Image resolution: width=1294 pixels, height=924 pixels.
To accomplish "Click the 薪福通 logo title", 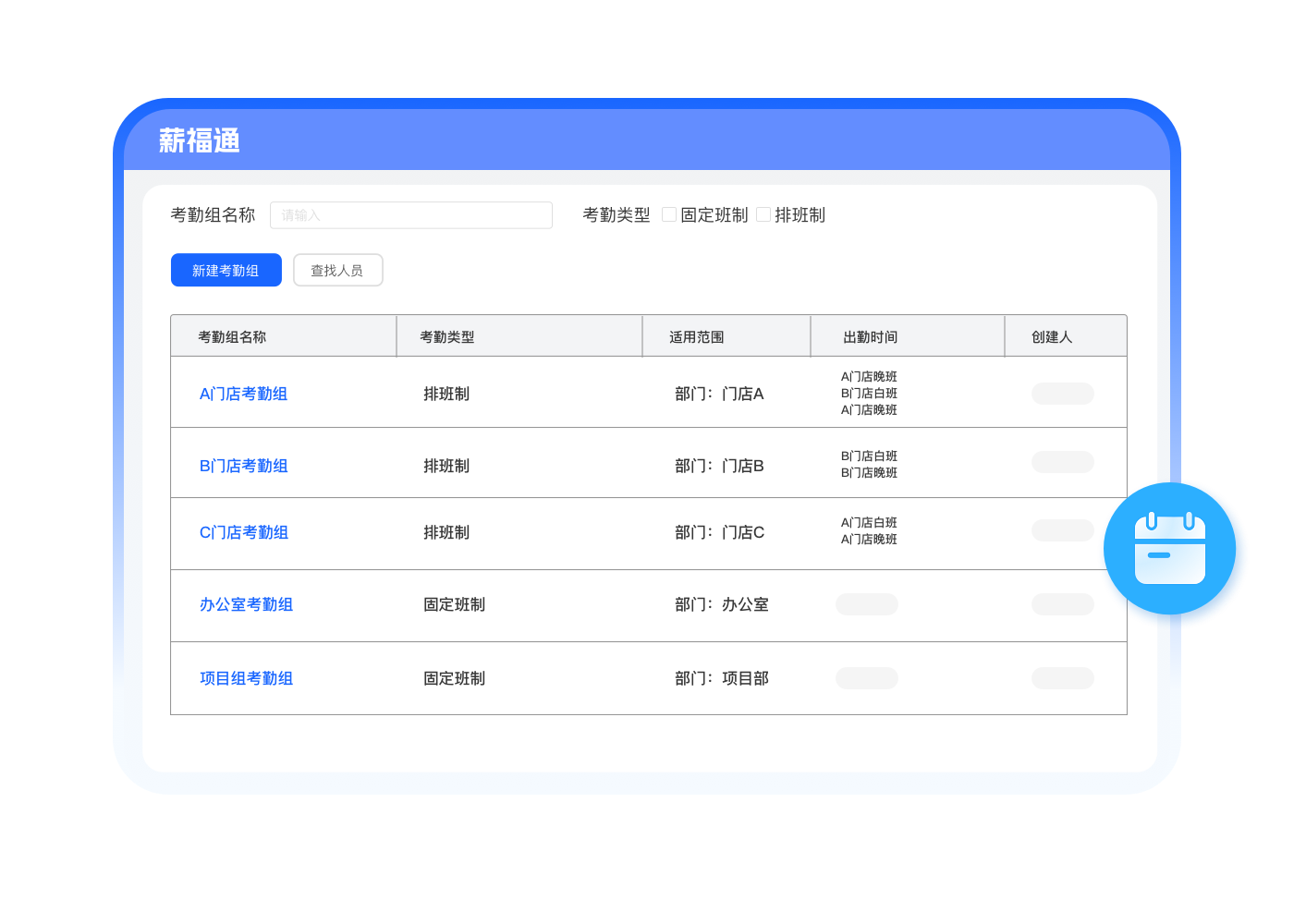I will [200, 140].
